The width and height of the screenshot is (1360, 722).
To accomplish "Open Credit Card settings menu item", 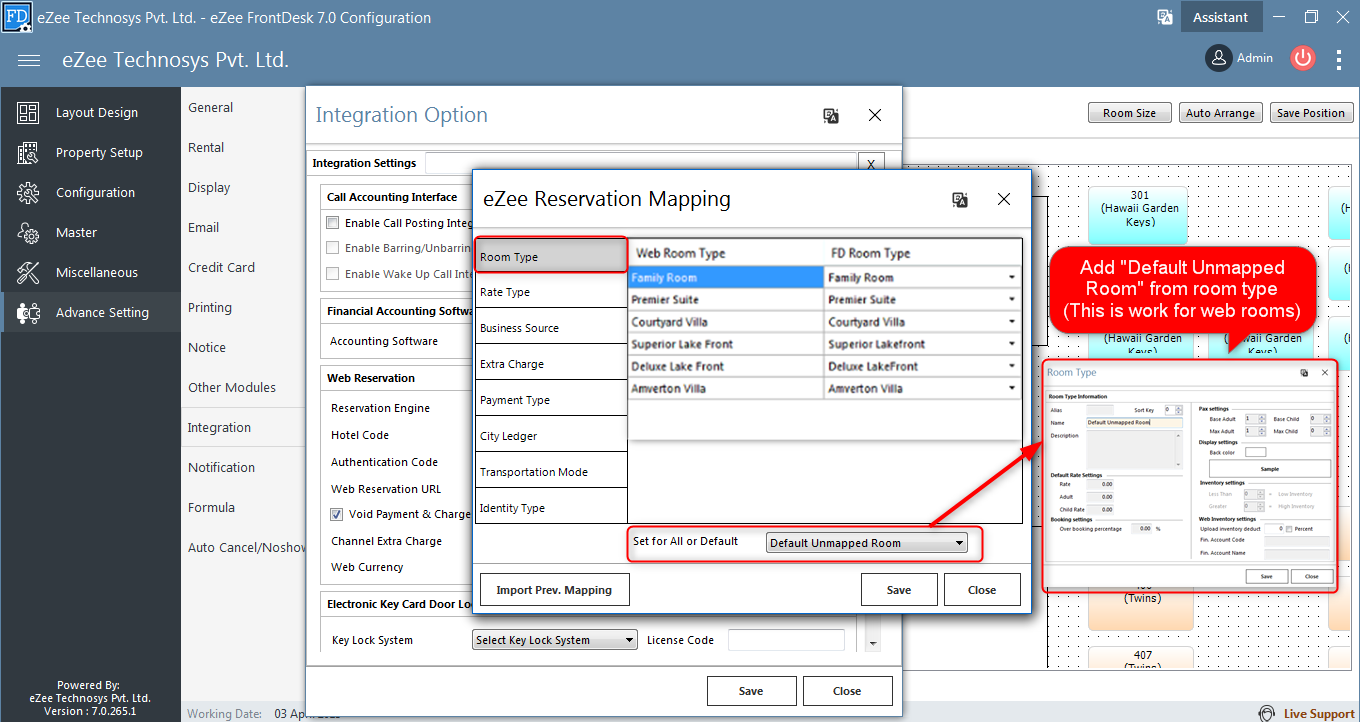I will (x=221, y=267).
